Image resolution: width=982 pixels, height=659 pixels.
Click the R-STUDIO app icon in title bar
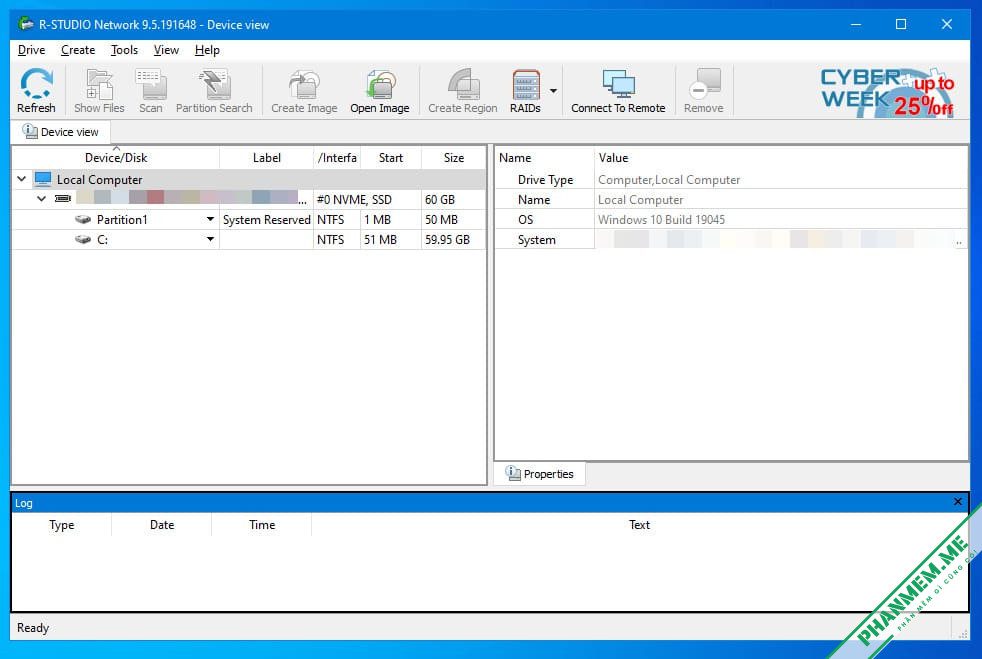(26, 24)
